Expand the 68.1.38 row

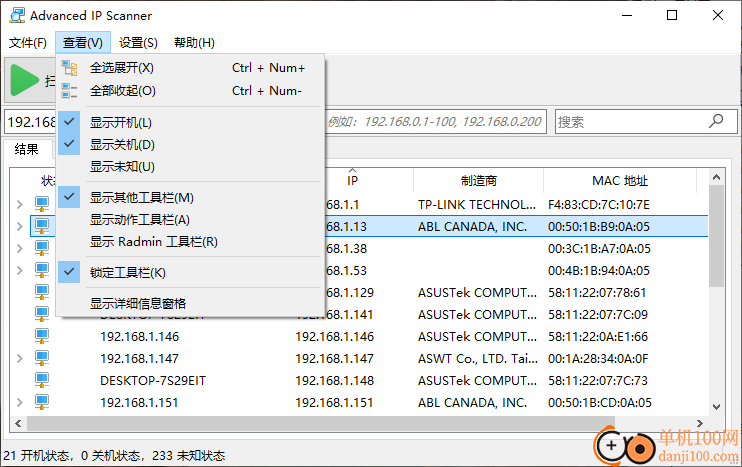19,248
